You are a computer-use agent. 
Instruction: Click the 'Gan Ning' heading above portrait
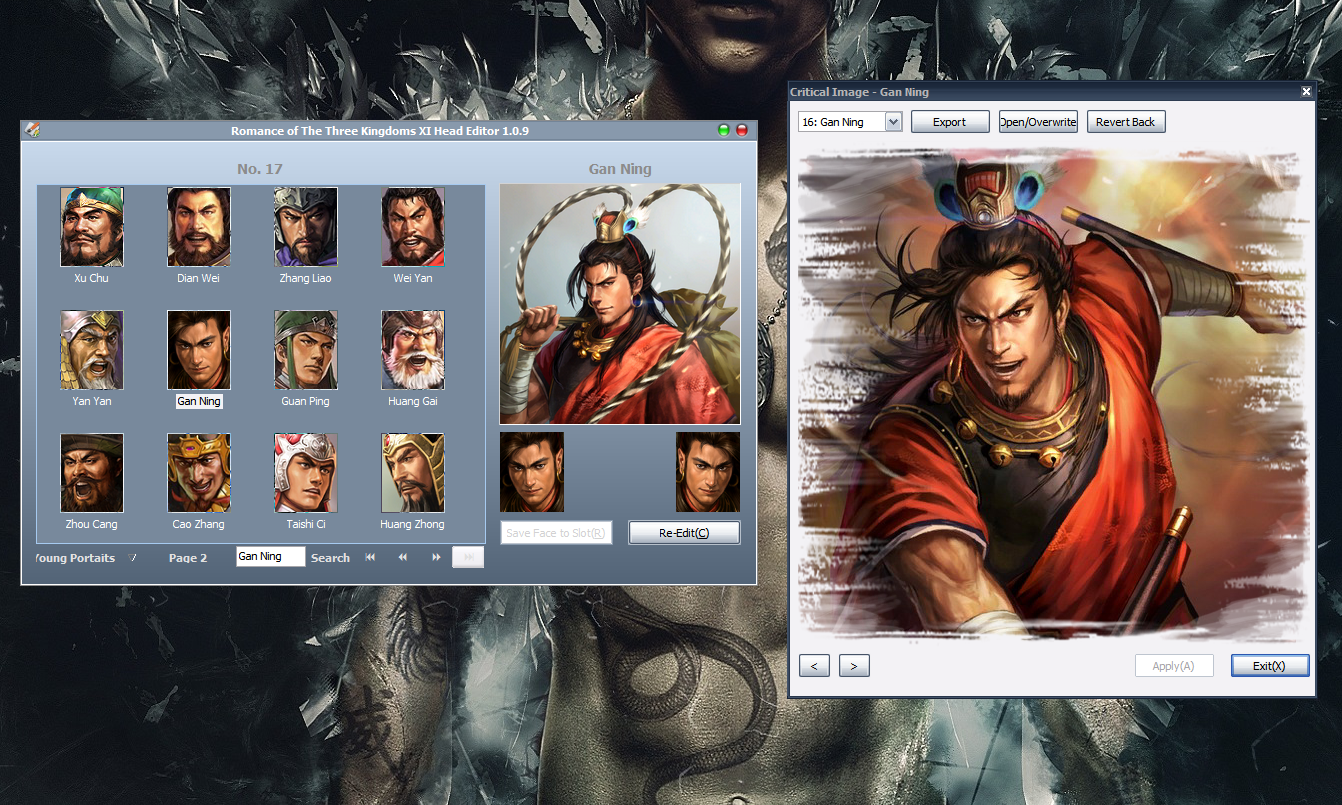tap(620, 169)
